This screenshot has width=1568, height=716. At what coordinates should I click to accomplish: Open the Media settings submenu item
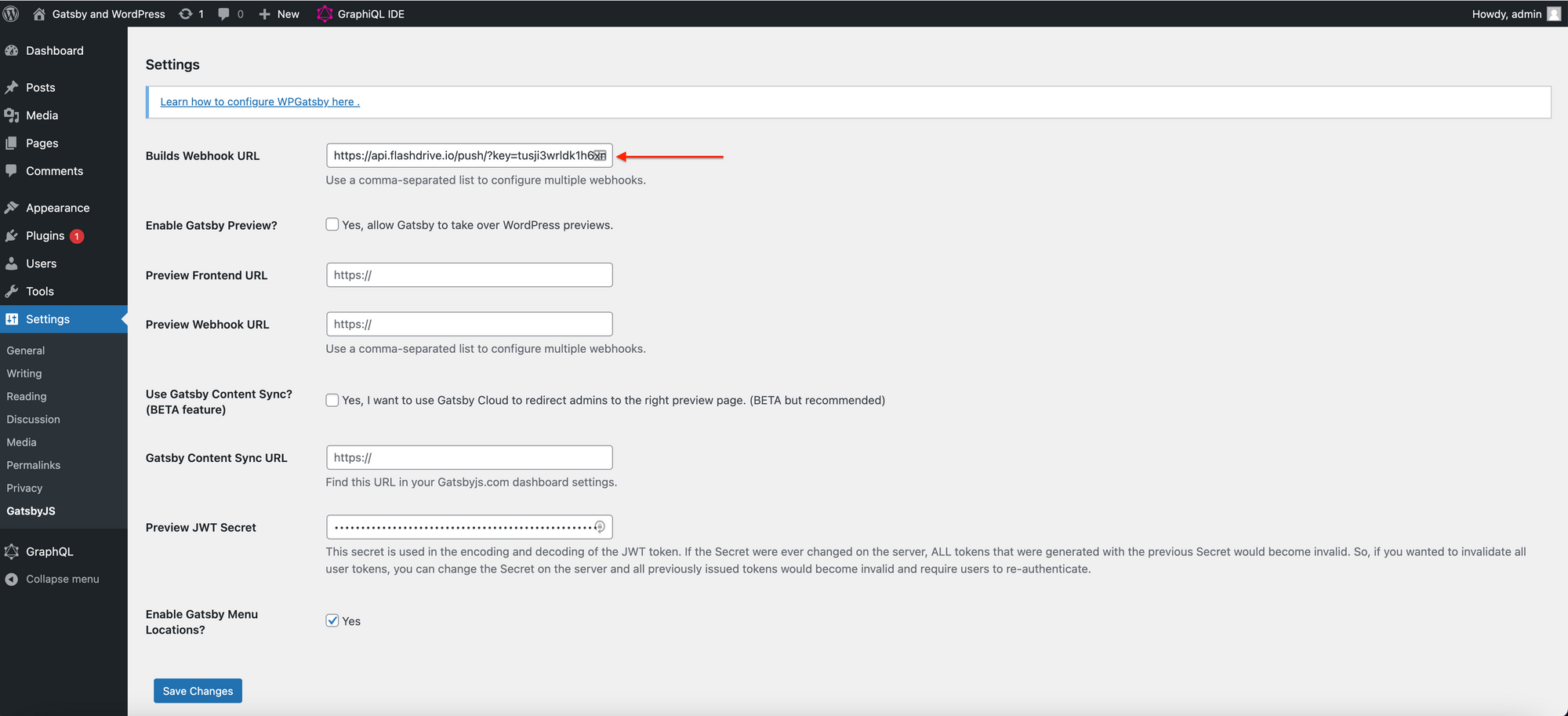(x=21, y=442)
